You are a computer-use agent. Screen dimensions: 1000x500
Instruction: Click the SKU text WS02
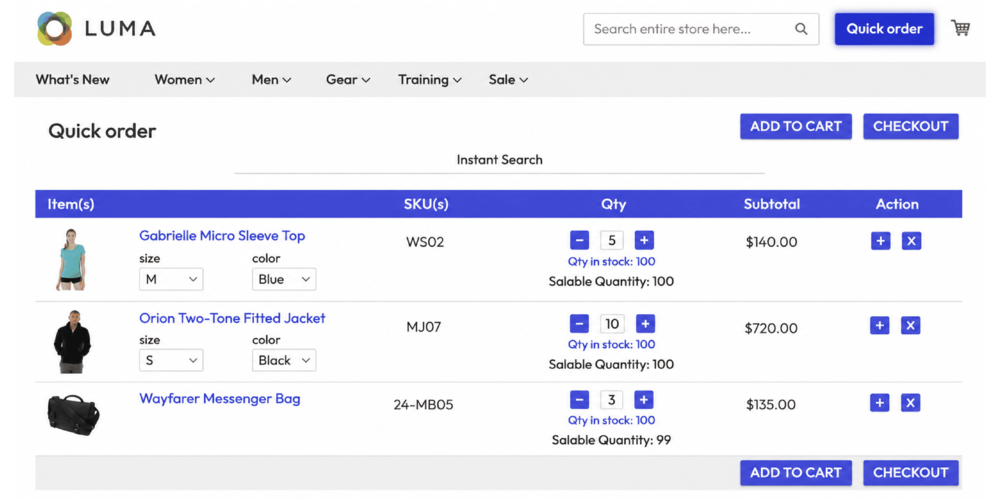[425, 242]
